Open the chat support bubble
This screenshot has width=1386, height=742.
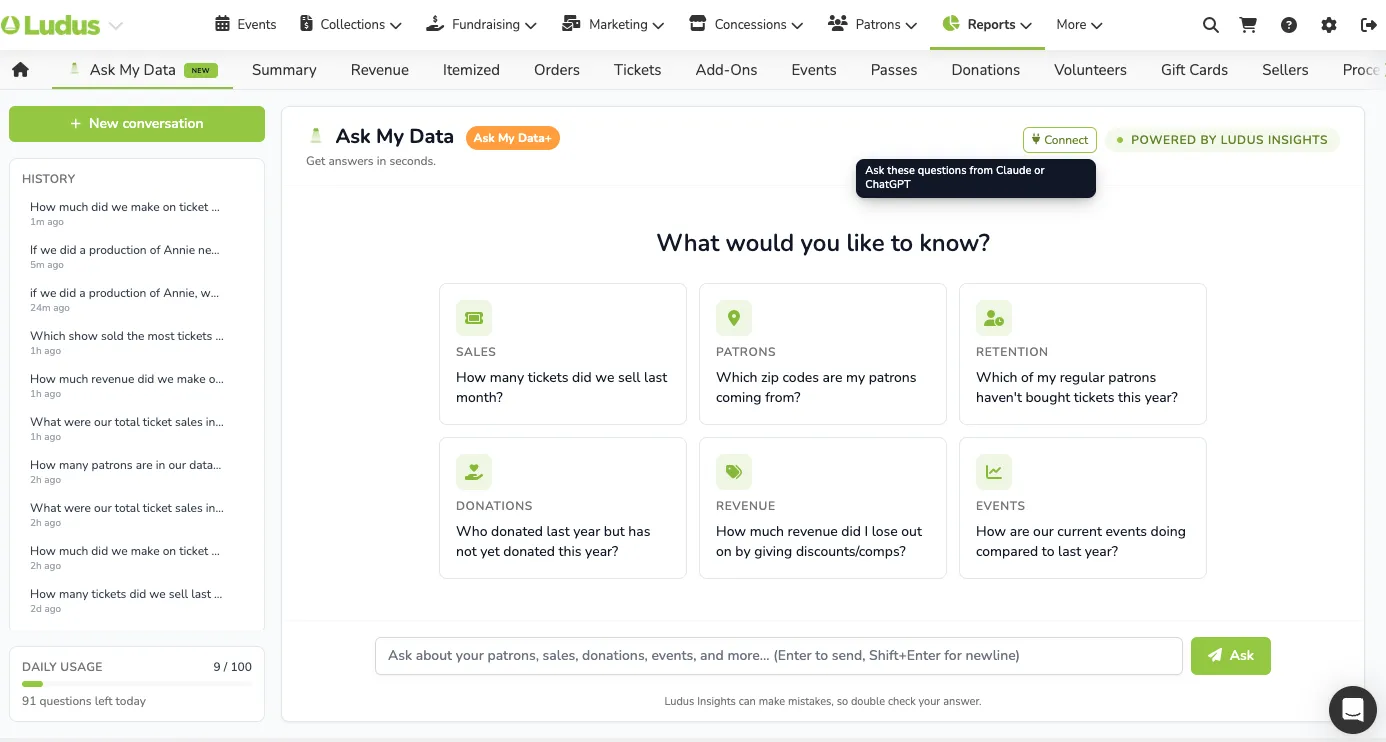pos(1353,710)
